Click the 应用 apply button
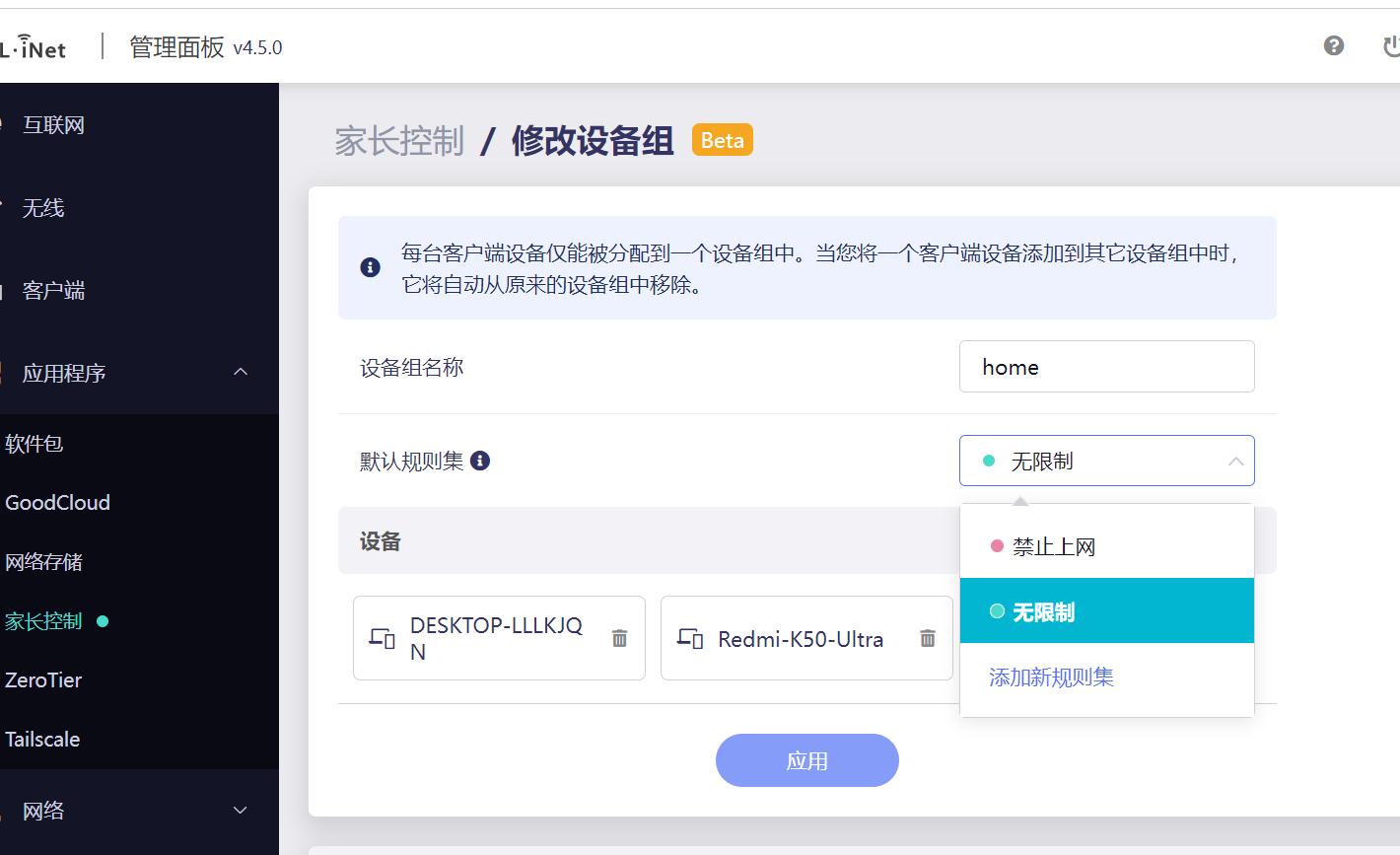 pyautogui.click(x=806, y=759)
